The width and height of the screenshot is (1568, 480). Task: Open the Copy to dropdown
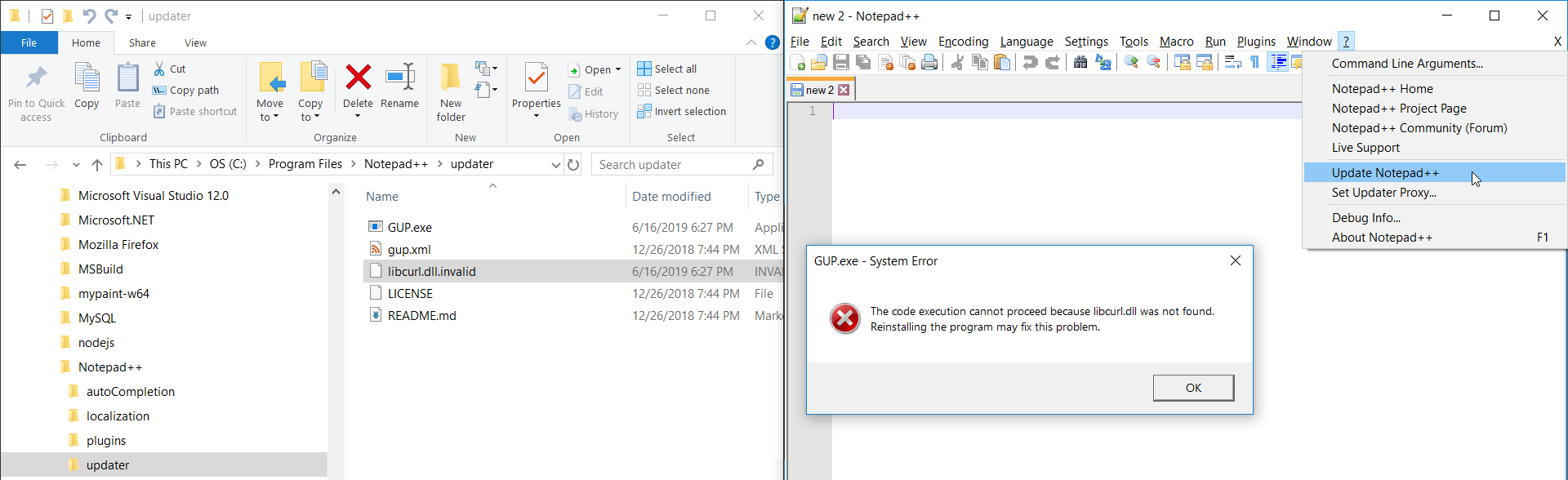pyautogui.click(x=310, y=110)
